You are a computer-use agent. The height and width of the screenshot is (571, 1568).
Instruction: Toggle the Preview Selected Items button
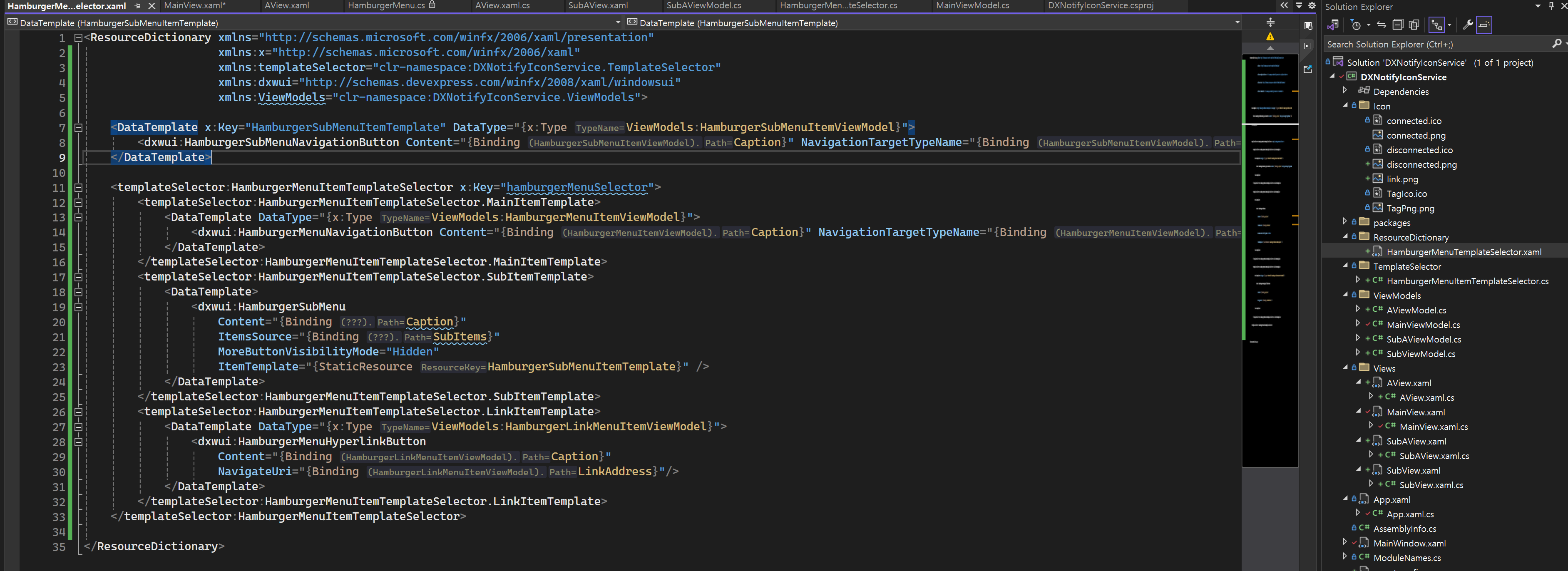pos(1484,25)
